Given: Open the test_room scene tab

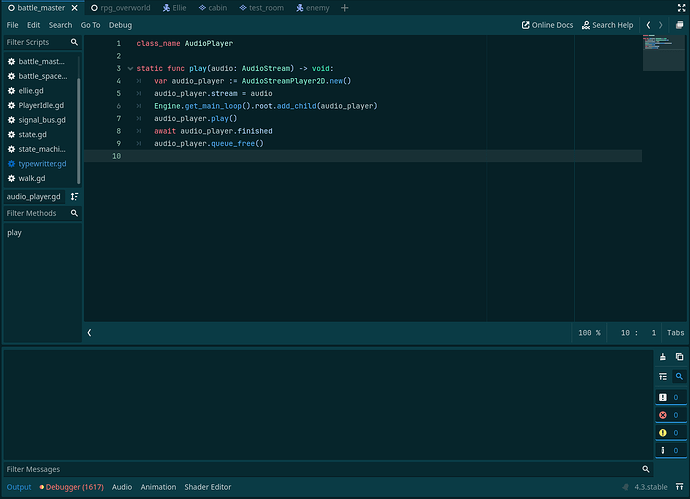Looking at the screenshot, I should click(x=262, y=8).
